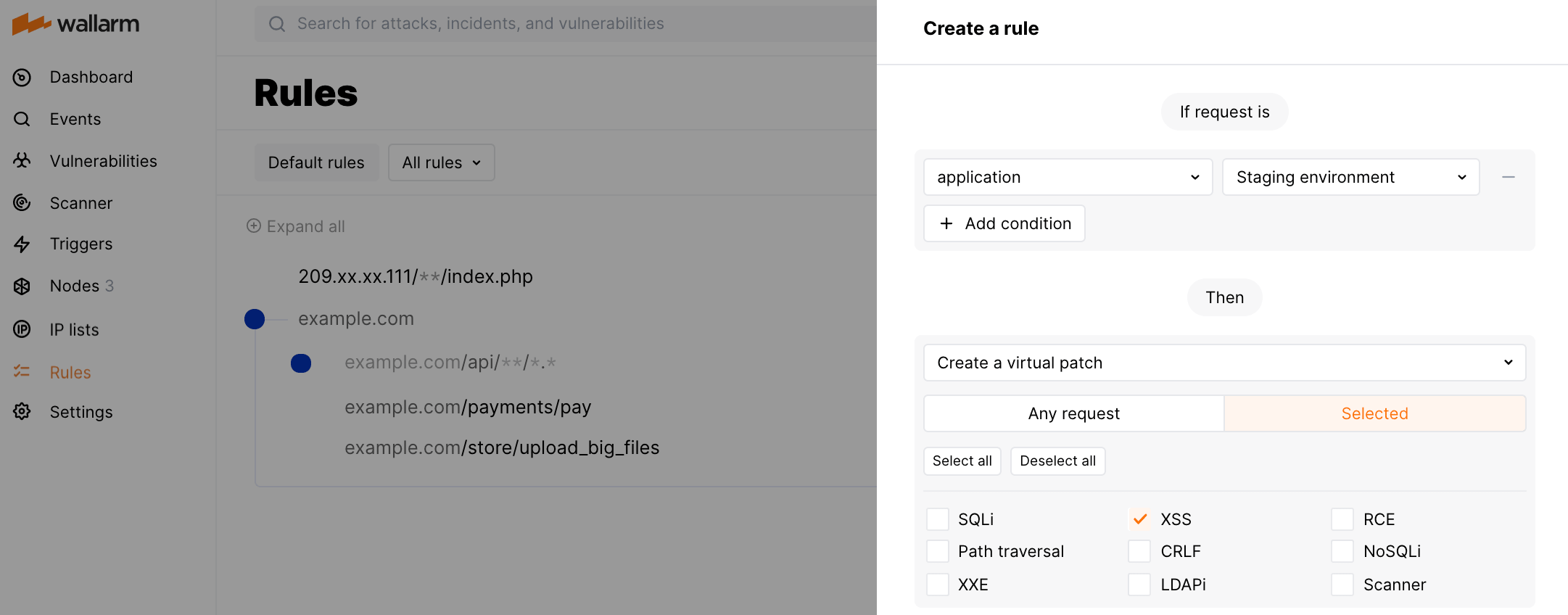Click the Deselect all button
Image resolution: width=1568 pixels, height=615 pixels.
[1057, 461]
